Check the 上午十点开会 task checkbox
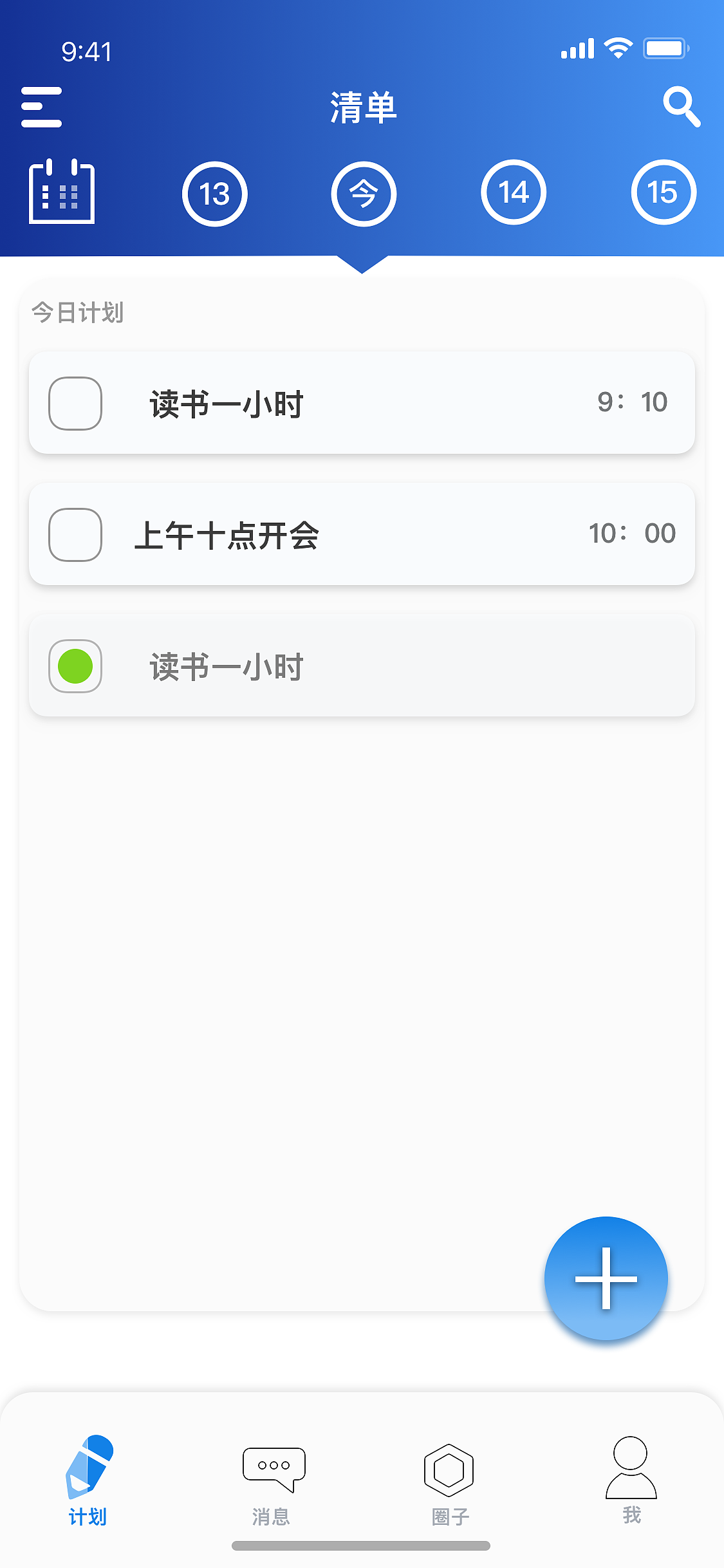This screenshot has width=724, height=1568. pyautogui.click(x=75, y=535)
